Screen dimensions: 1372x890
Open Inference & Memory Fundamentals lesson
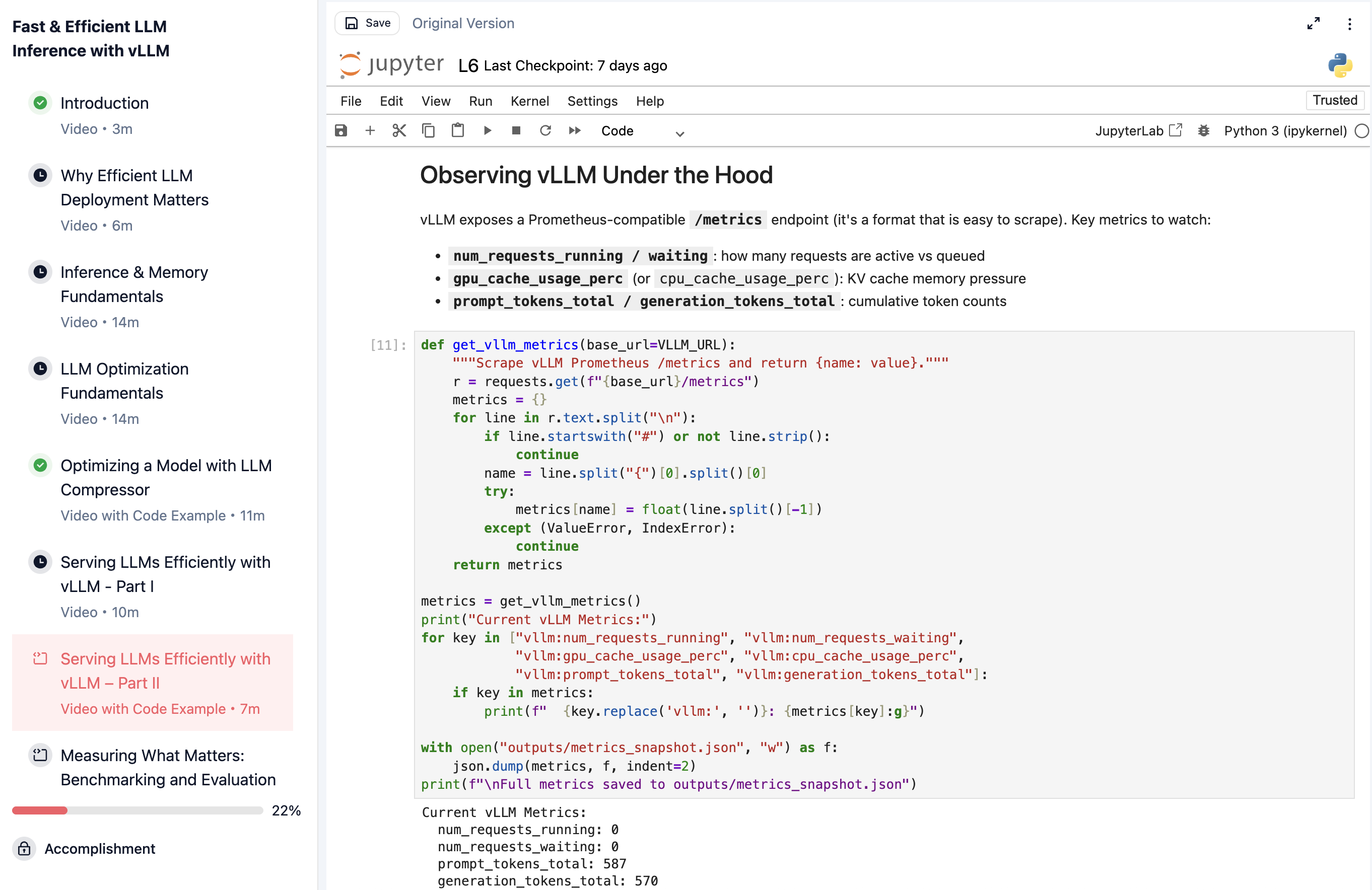point(134,284)
